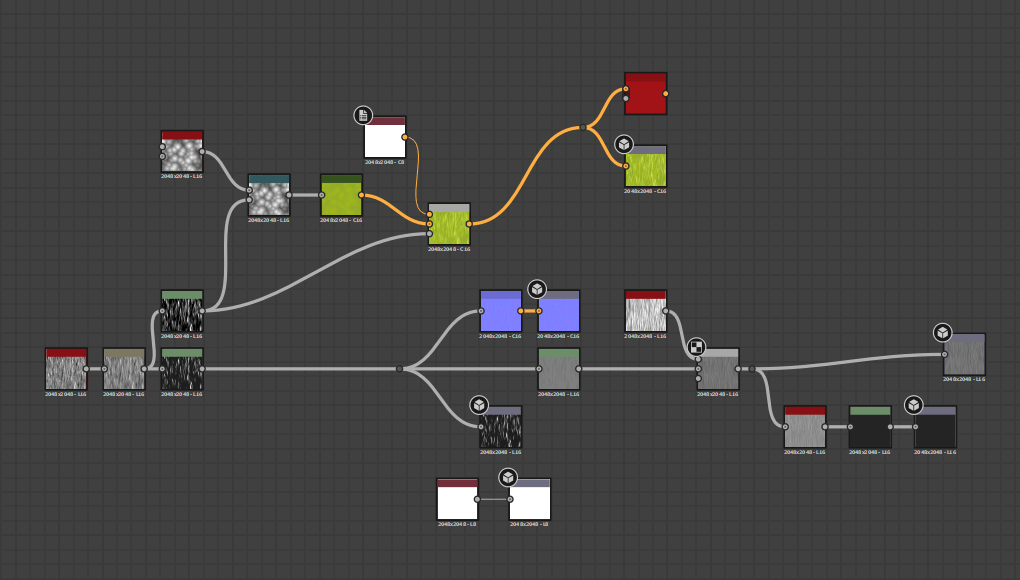Click output port of gray blend node

739,369
